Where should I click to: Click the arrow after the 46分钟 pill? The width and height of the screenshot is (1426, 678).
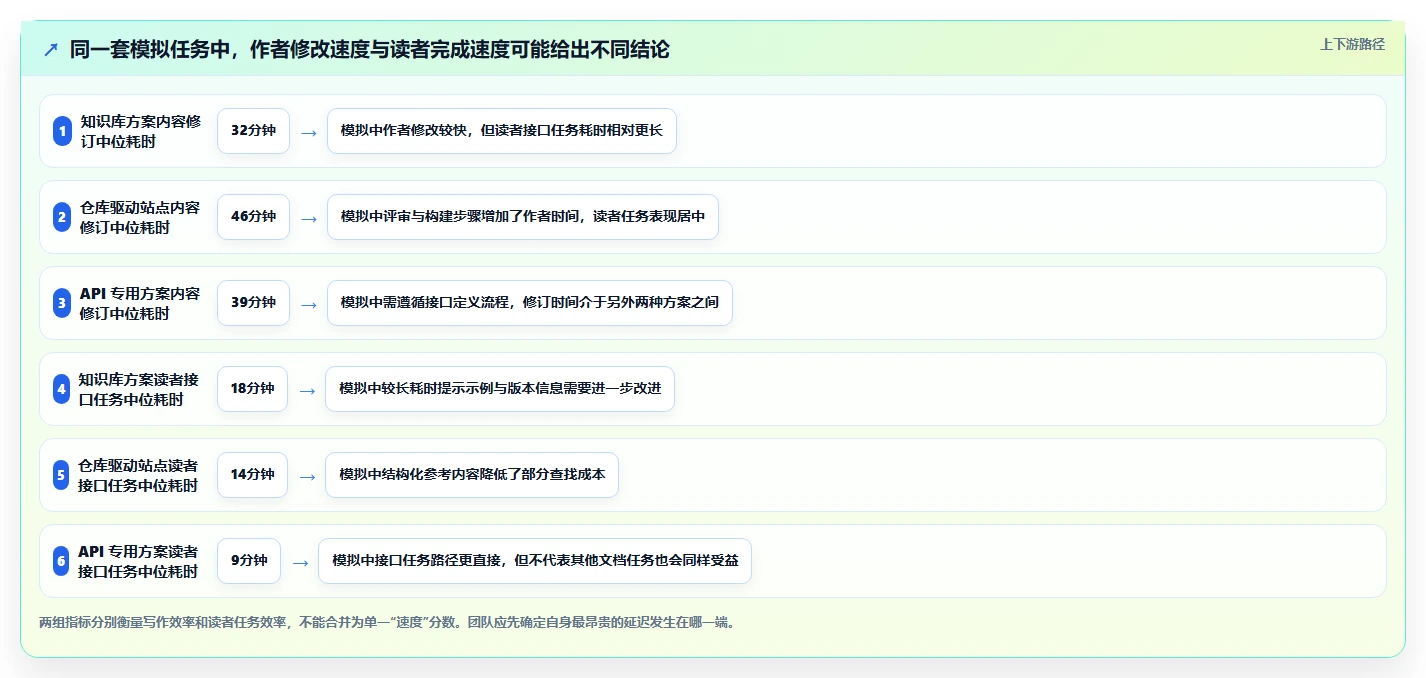pos(309,218)
